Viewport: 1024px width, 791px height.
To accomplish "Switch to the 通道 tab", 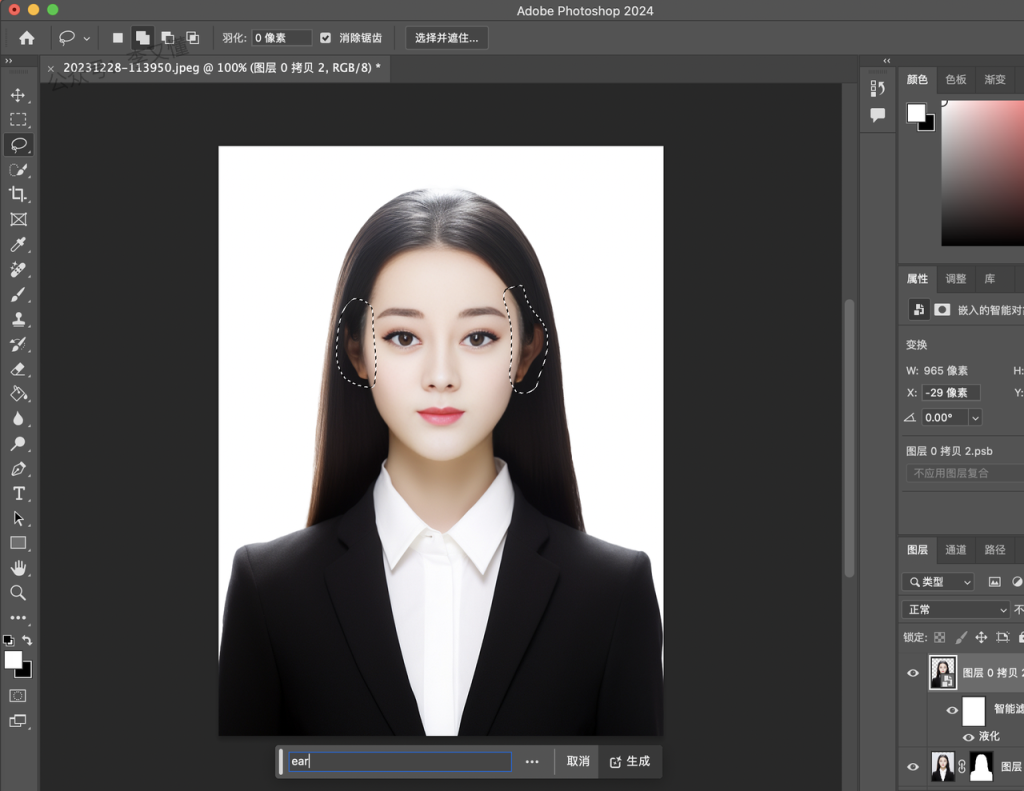I will [x=956, y=550].
